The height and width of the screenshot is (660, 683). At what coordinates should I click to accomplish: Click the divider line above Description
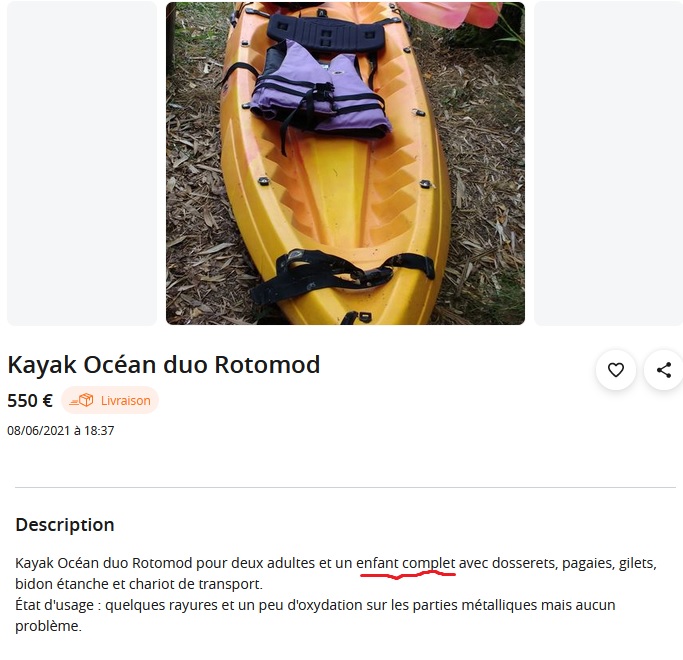tap(345, 487)
